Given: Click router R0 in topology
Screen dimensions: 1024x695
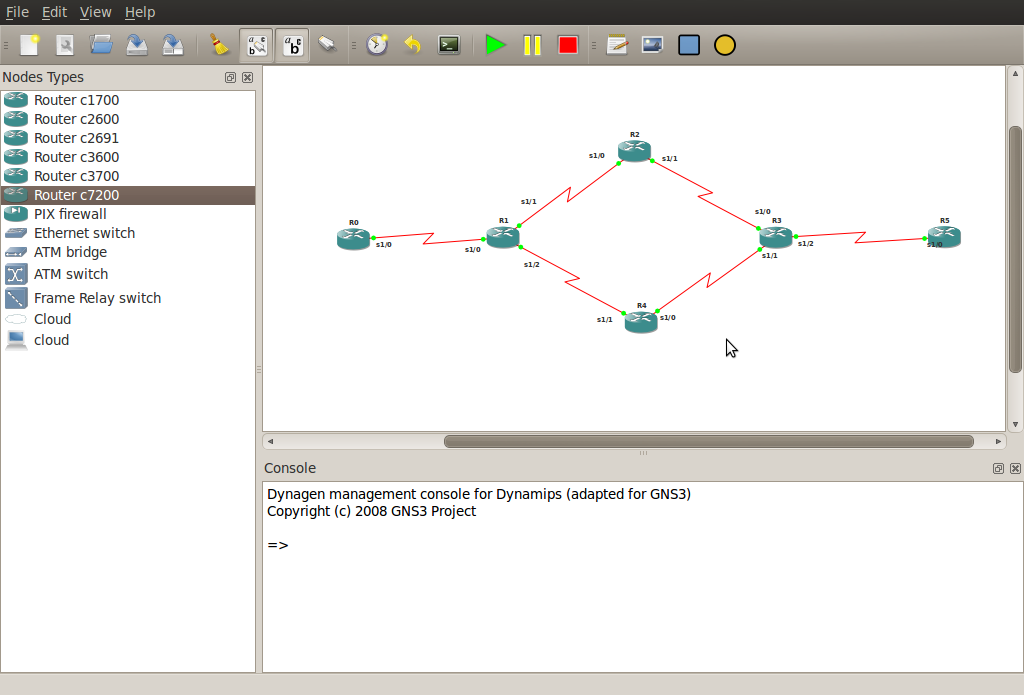Looking at the screenshot, I should (353, 238).
